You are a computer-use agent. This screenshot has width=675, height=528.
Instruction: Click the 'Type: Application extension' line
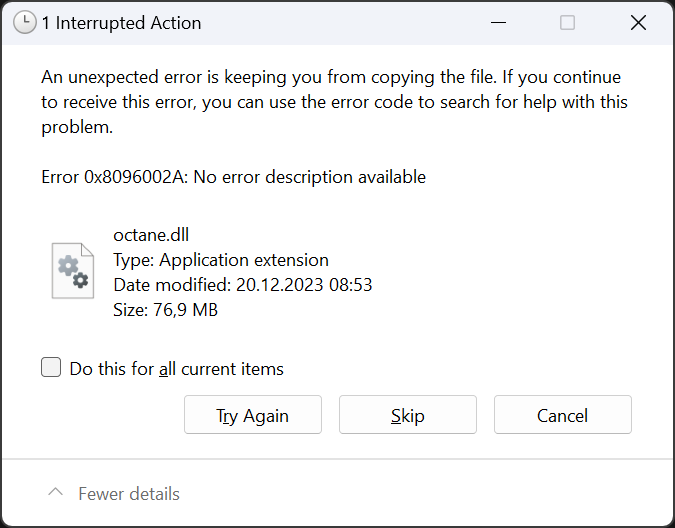(x=221, y=260)
